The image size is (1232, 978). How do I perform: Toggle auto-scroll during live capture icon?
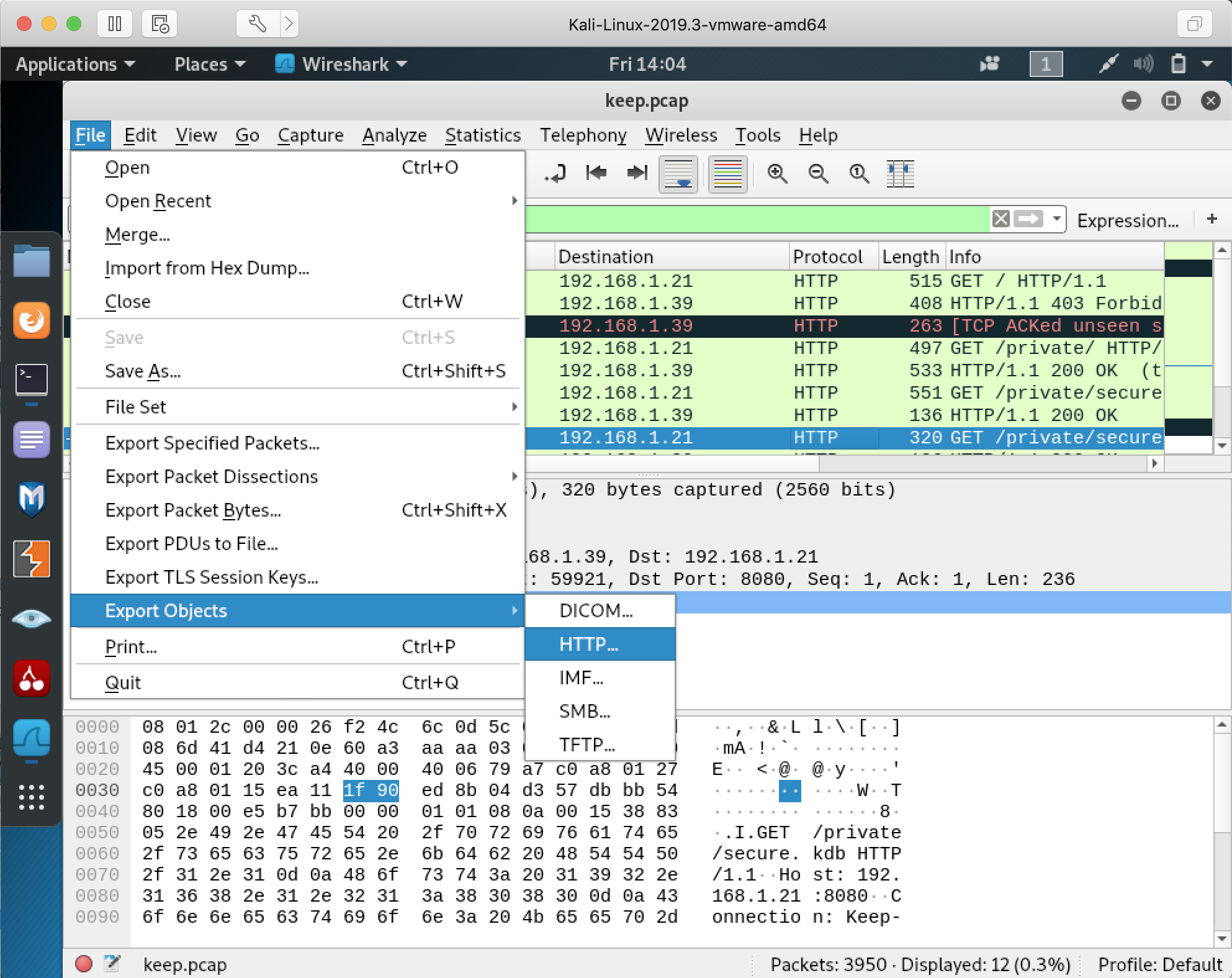(x=678, y=174)
